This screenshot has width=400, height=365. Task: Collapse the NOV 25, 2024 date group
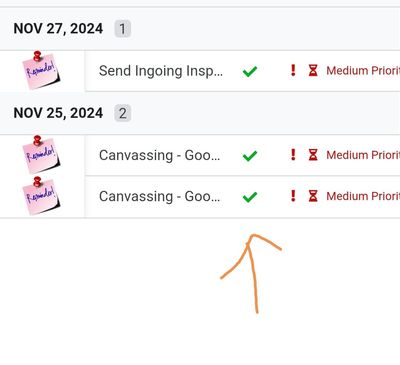(x=58, y=113)
